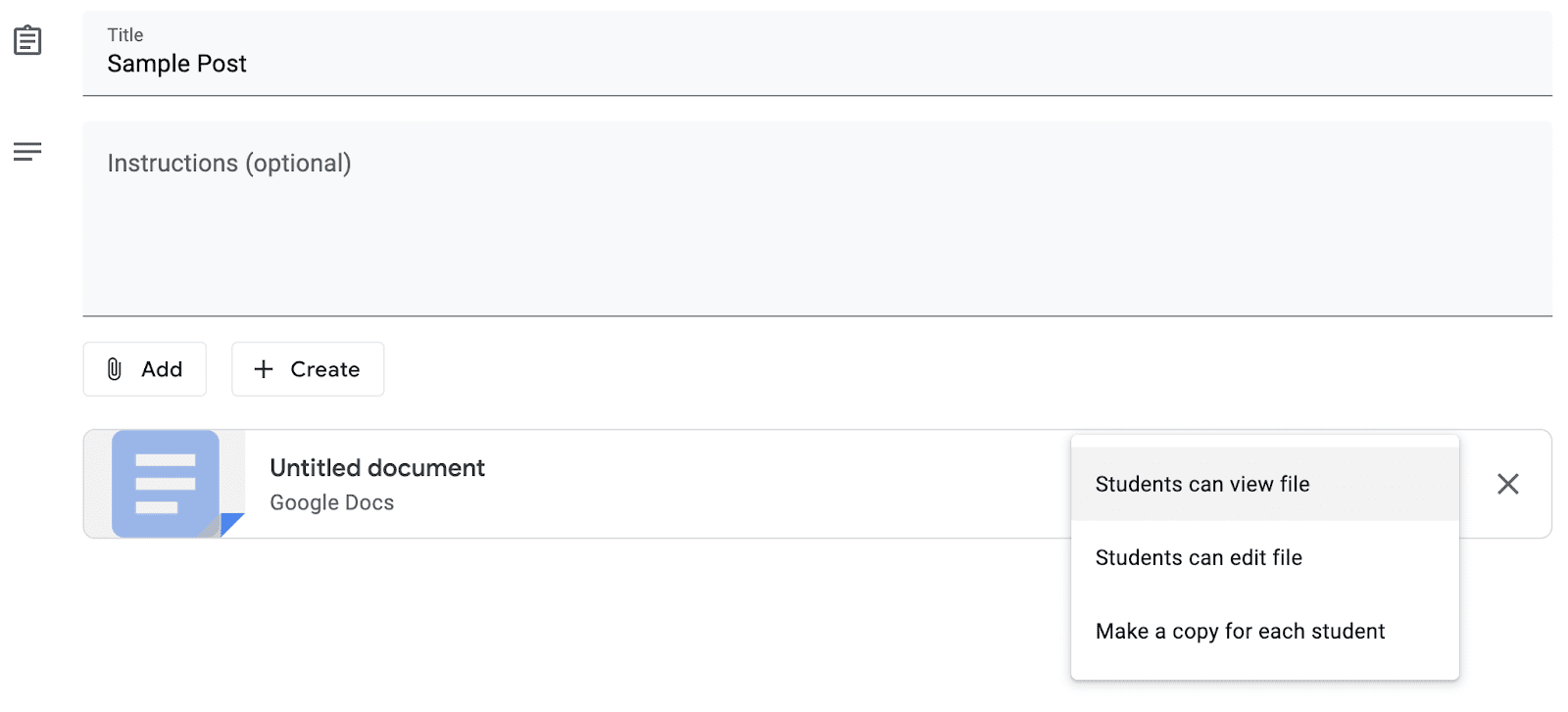The width and height of the screenshot is (1568, 712).
Task: Click the instructions lines icon
Action: tap(27, 151)
